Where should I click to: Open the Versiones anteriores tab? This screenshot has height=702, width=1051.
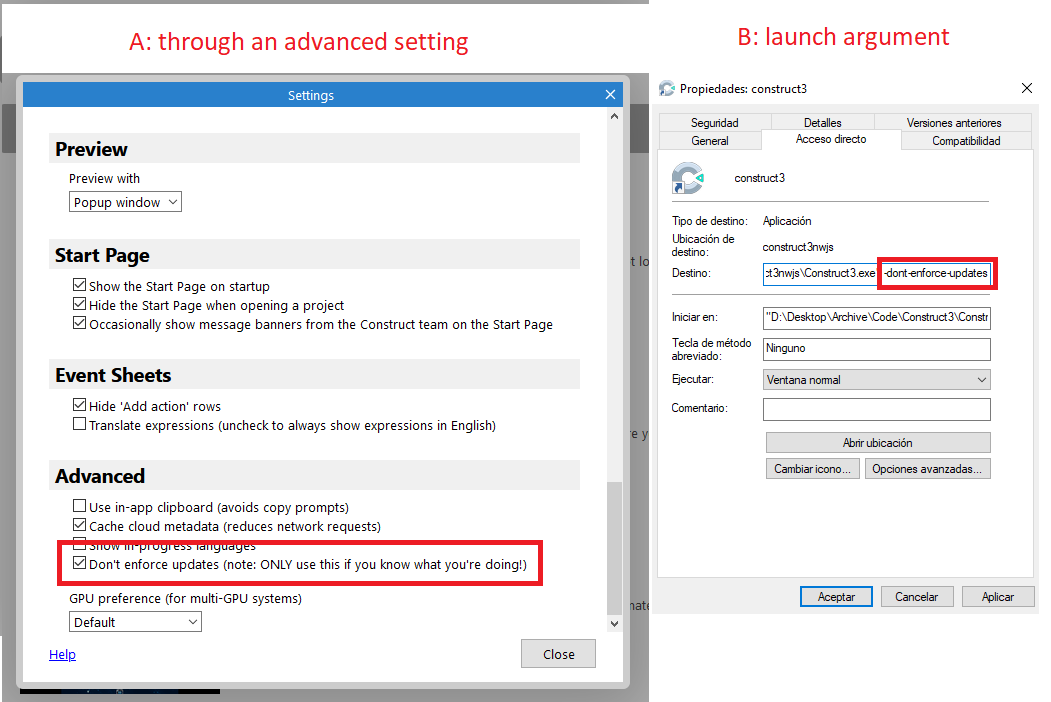tap(953, 122)
